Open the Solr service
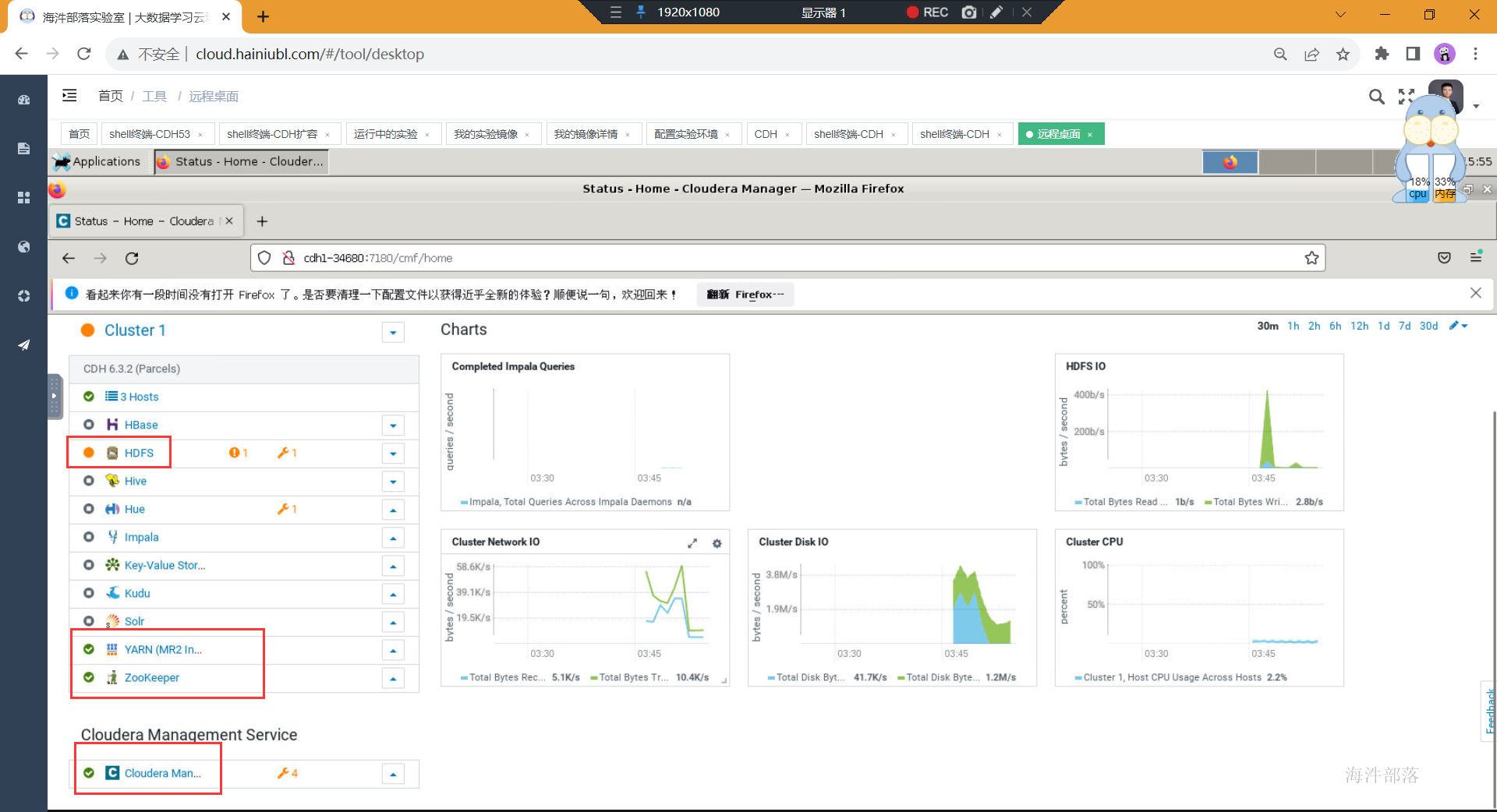The width and height of the screenshot is (1497, 812). click(134, 621)
